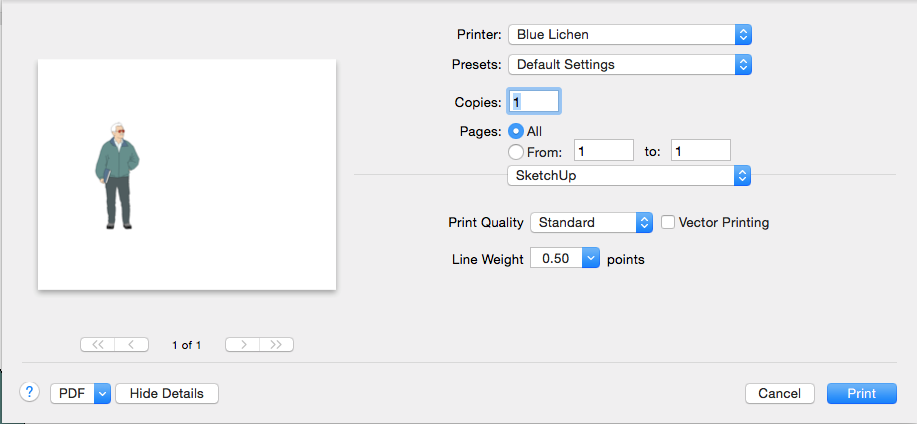Viewport: 917px width, 424px height.
Task: Open the PDF options dropdown arrow
Action: pos(102,394)
